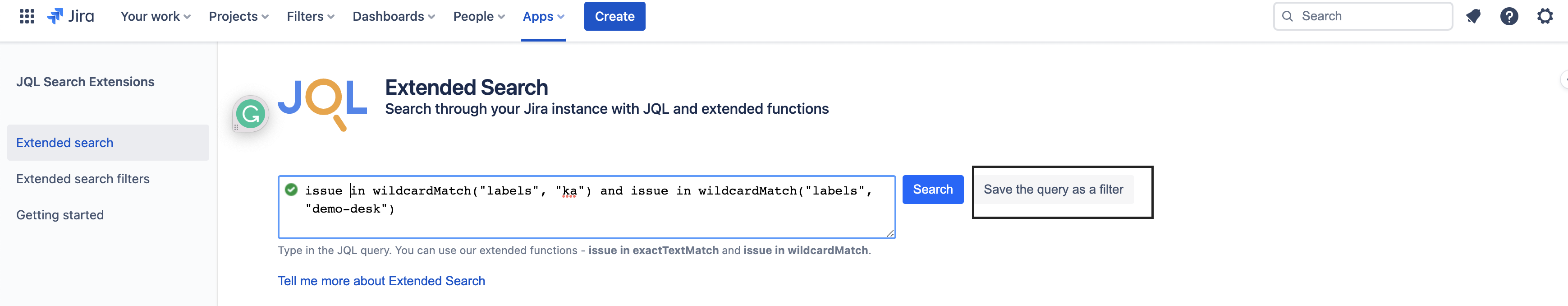The image size is (1568, 306).
Task: Expand the Your work dropdown
Action: (155, 16)
